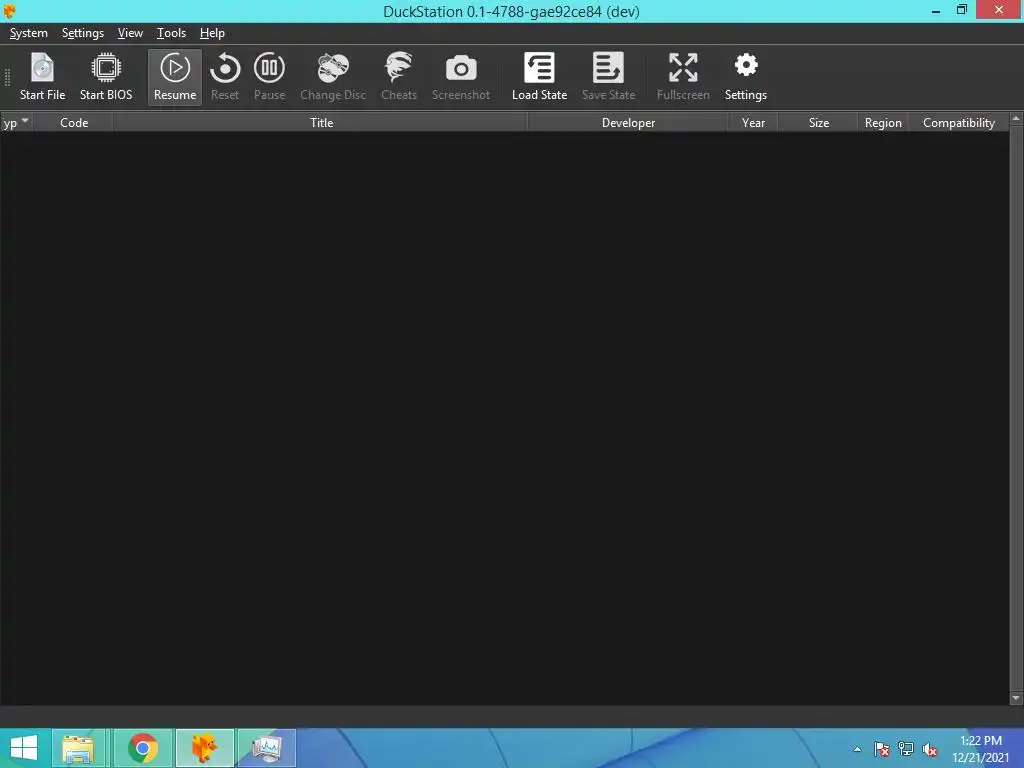Open the System menu
This screenshot has width=1024, height=768.
pos(29,33)
